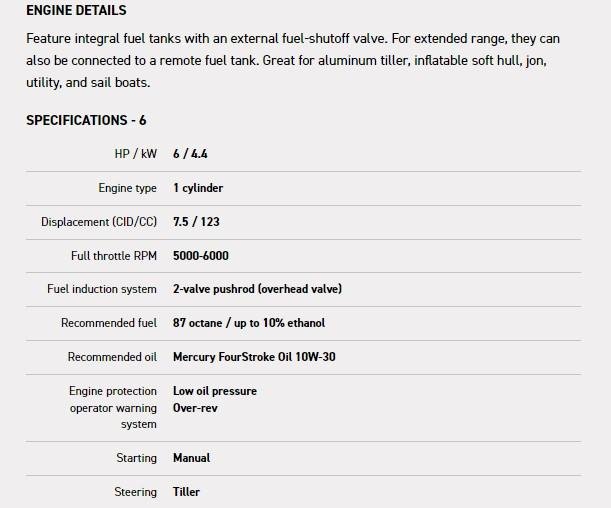The image size is (611, 508).
Task: Click the 2-valve pushrod (overhead valve) text
Action: click(x=257, y=289)
